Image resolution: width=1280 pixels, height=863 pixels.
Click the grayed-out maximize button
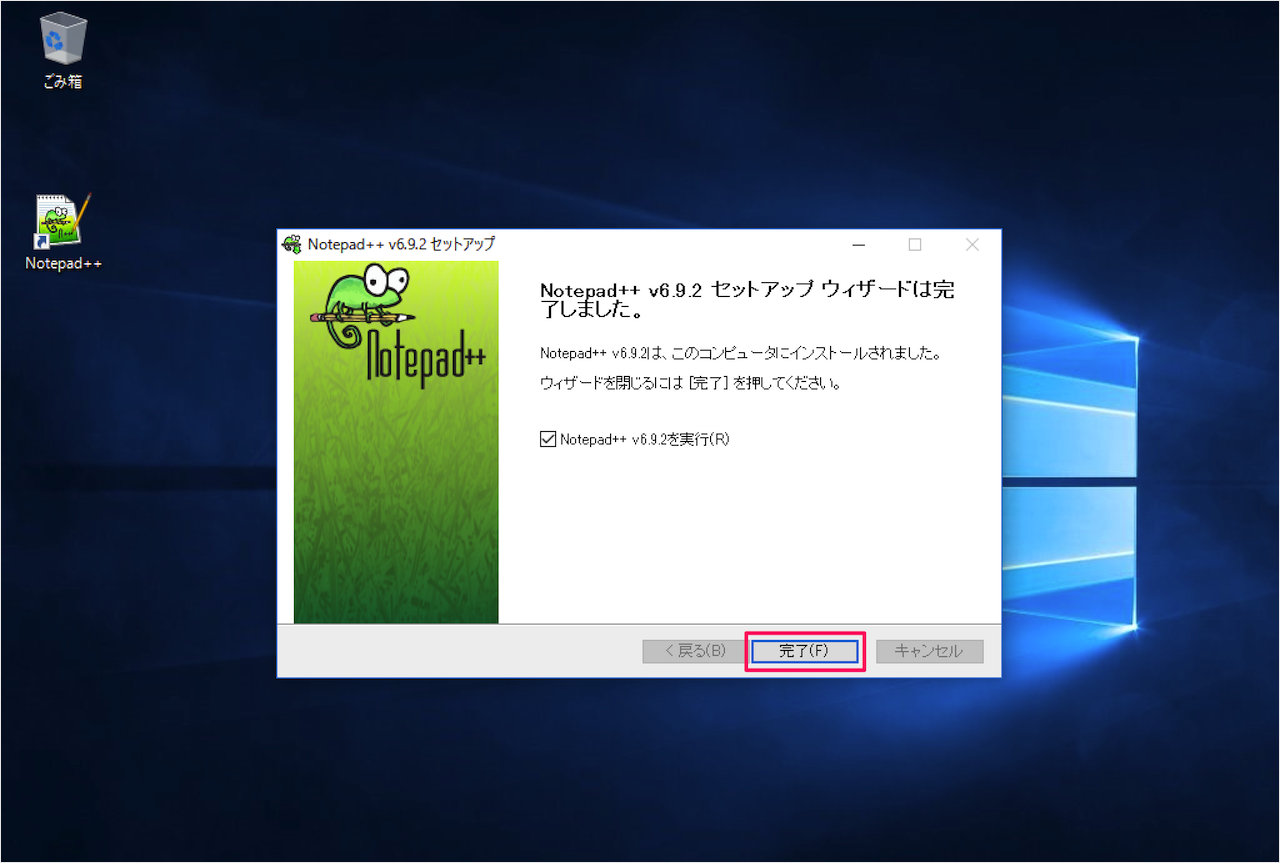click(914, 245)
